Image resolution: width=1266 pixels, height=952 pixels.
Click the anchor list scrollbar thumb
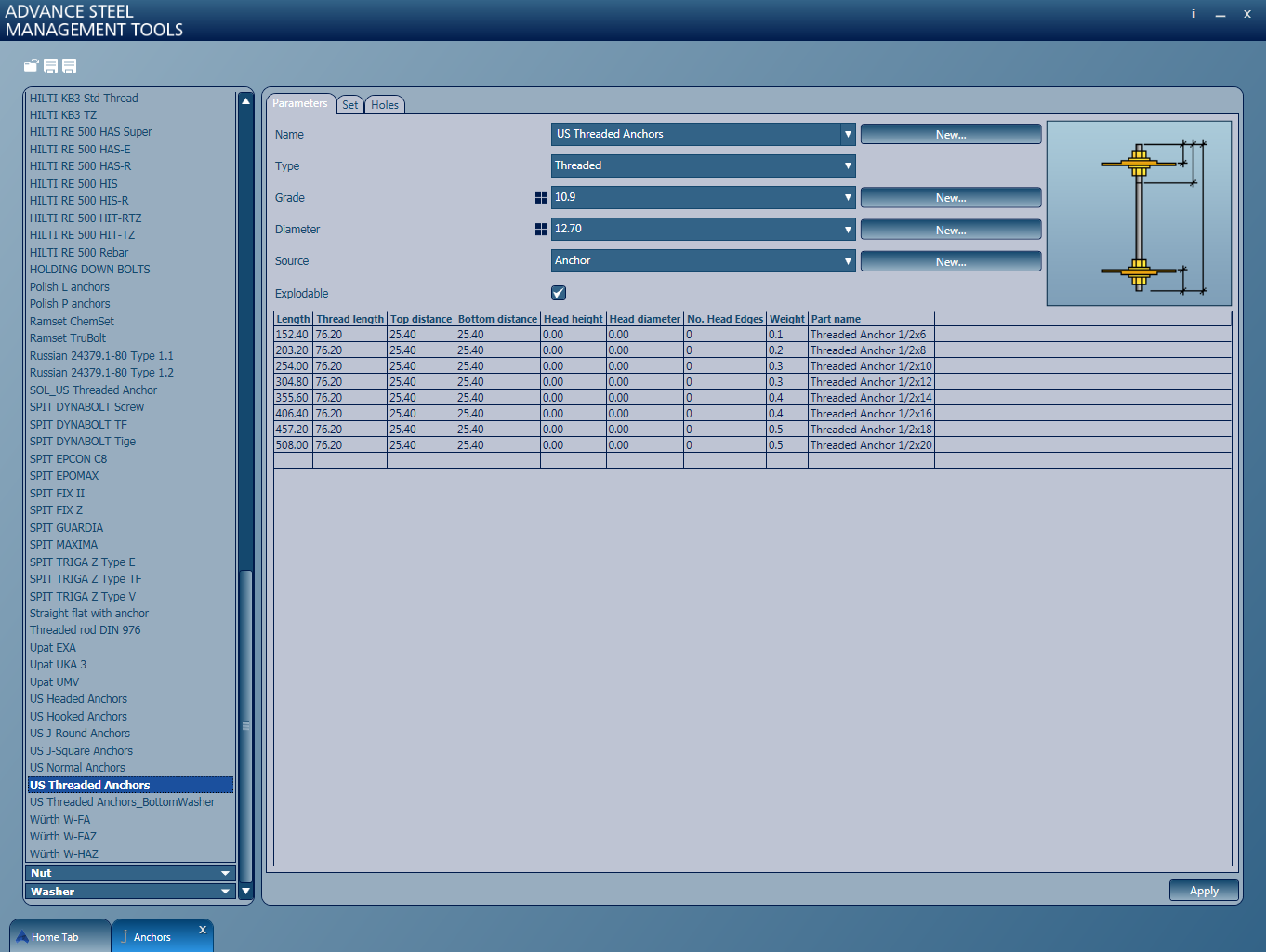pos(245,725)
